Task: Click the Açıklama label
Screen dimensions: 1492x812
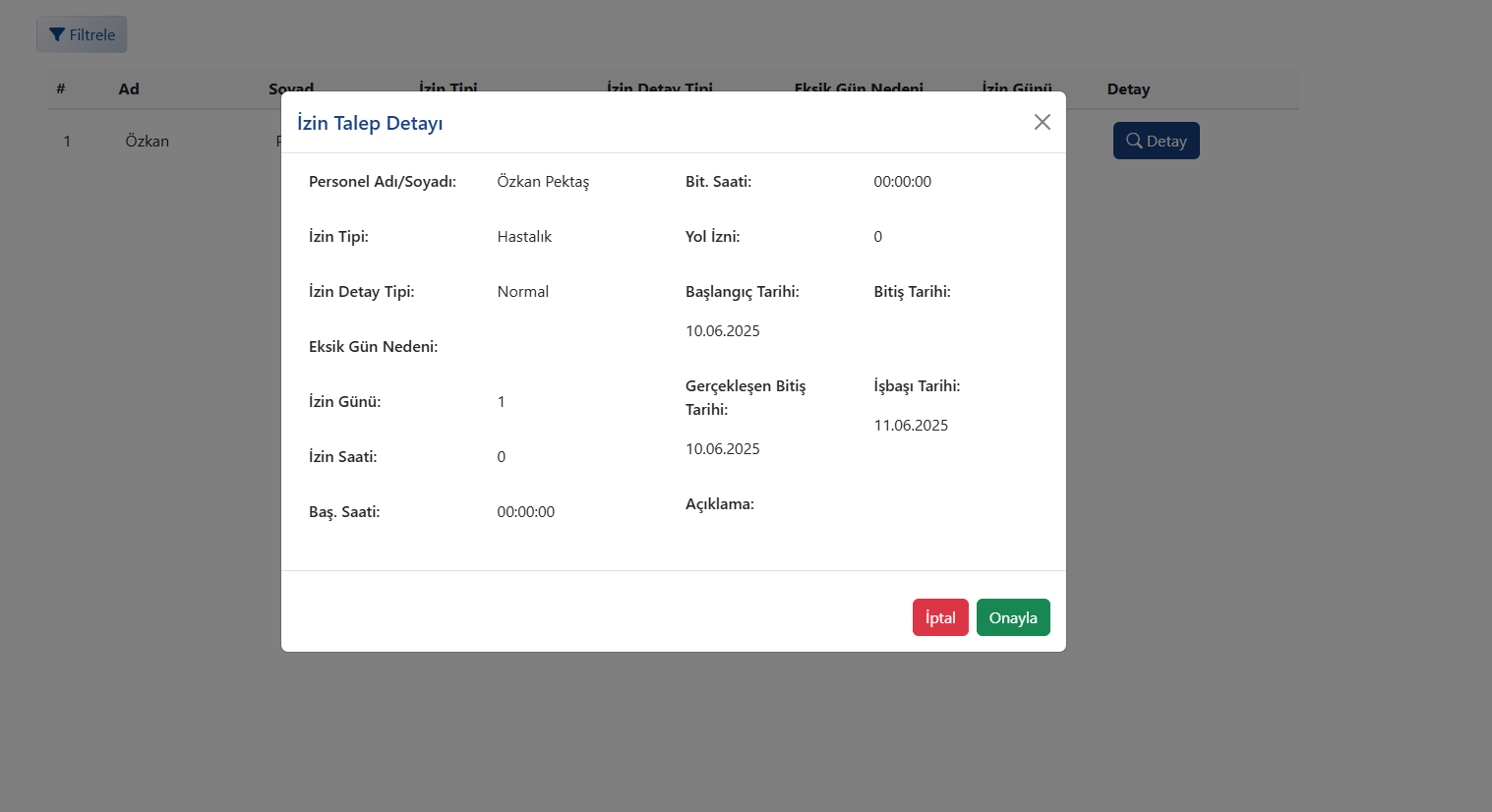Action: point(719,504)
